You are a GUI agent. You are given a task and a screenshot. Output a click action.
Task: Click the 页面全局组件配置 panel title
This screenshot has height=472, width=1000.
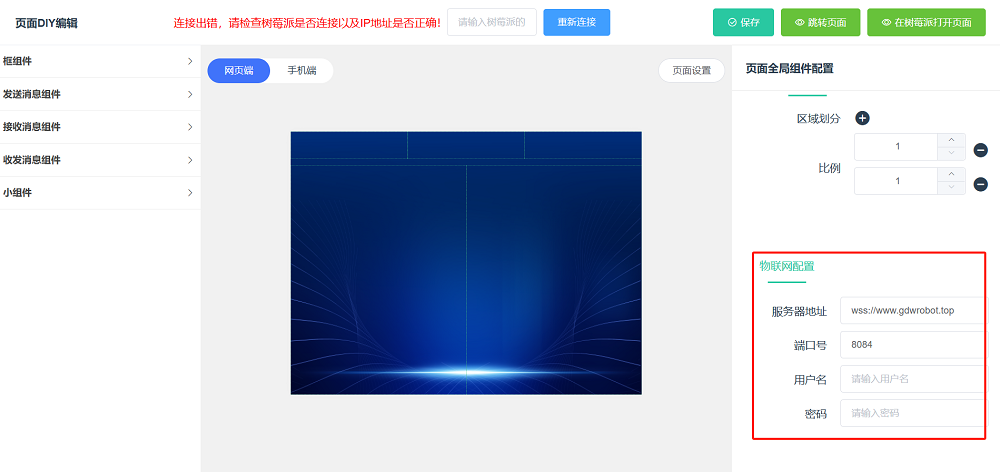coord(790,68)
